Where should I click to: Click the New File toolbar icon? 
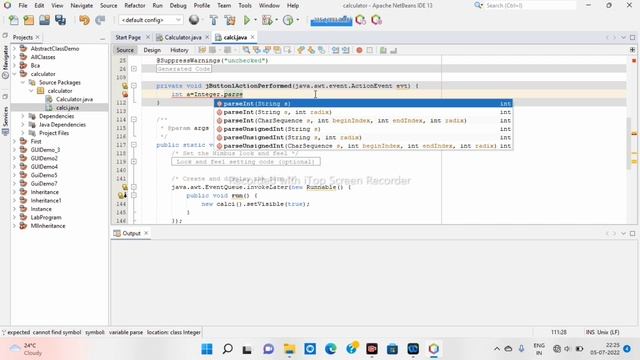13,20
